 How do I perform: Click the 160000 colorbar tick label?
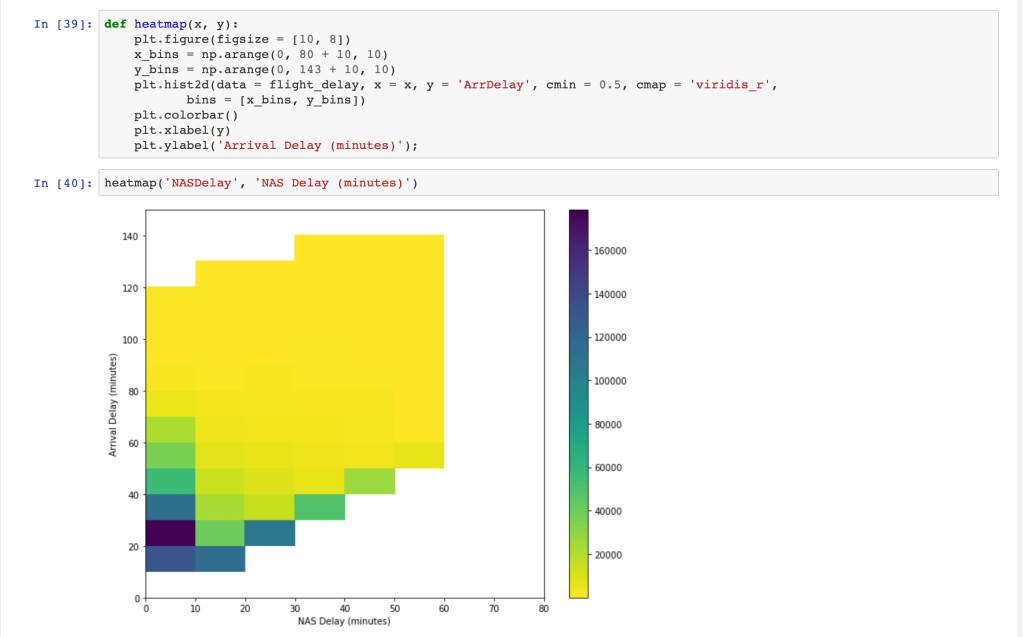(612, 251)
